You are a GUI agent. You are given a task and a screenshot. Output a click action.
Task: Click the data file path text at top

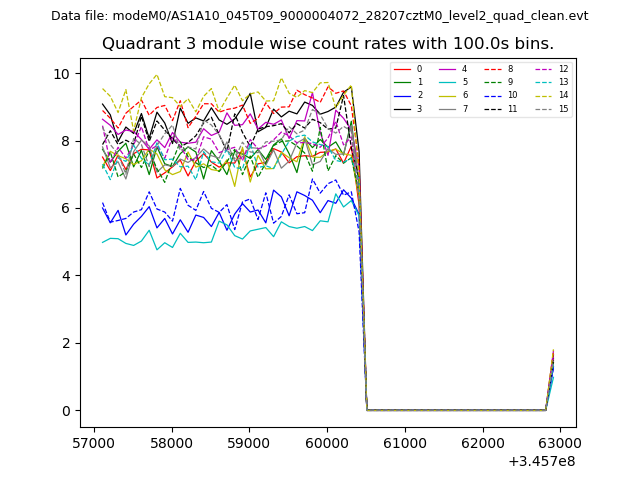320,16
